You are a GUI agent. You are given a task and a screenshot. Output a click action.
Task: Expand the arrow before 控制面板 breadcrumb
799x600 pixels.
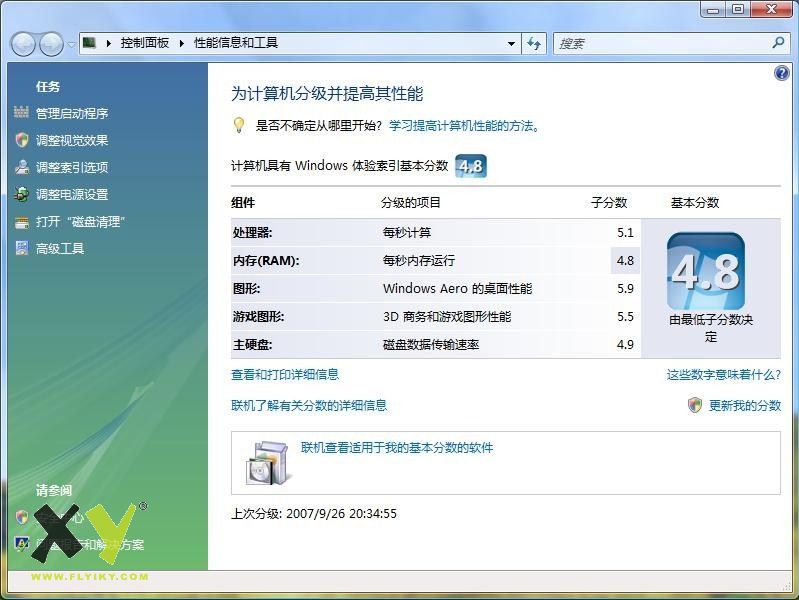[x=109, y=43]
